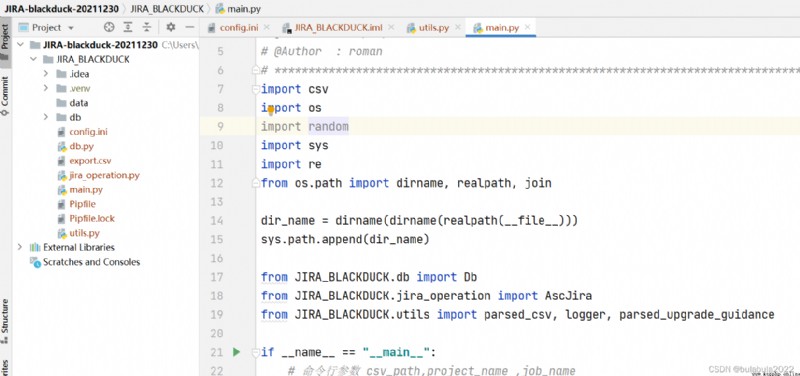The height and width of the screenshot is (376, 800).
Task: Select export.csv in the project tree
Action: (x=90, y=161)
